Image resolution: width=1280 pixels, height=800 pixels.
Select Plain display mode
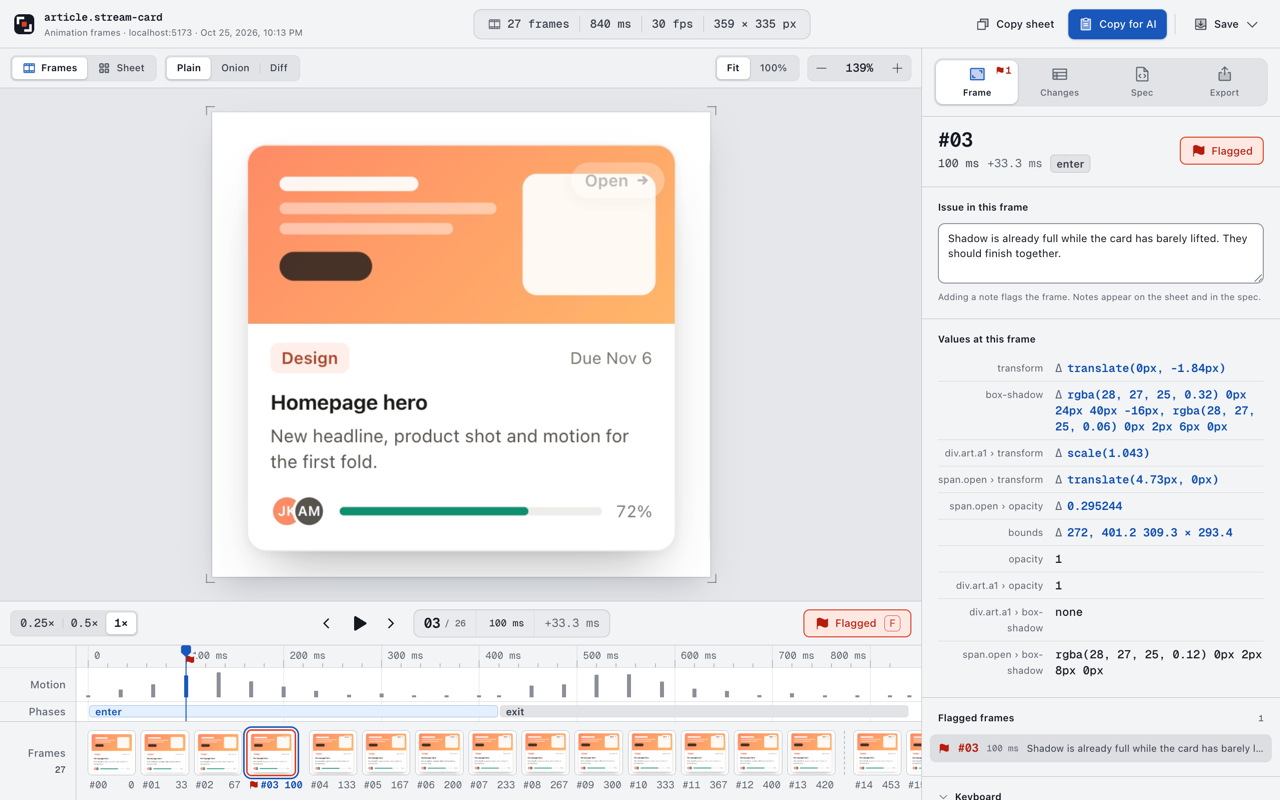click(x=189, y=68)
